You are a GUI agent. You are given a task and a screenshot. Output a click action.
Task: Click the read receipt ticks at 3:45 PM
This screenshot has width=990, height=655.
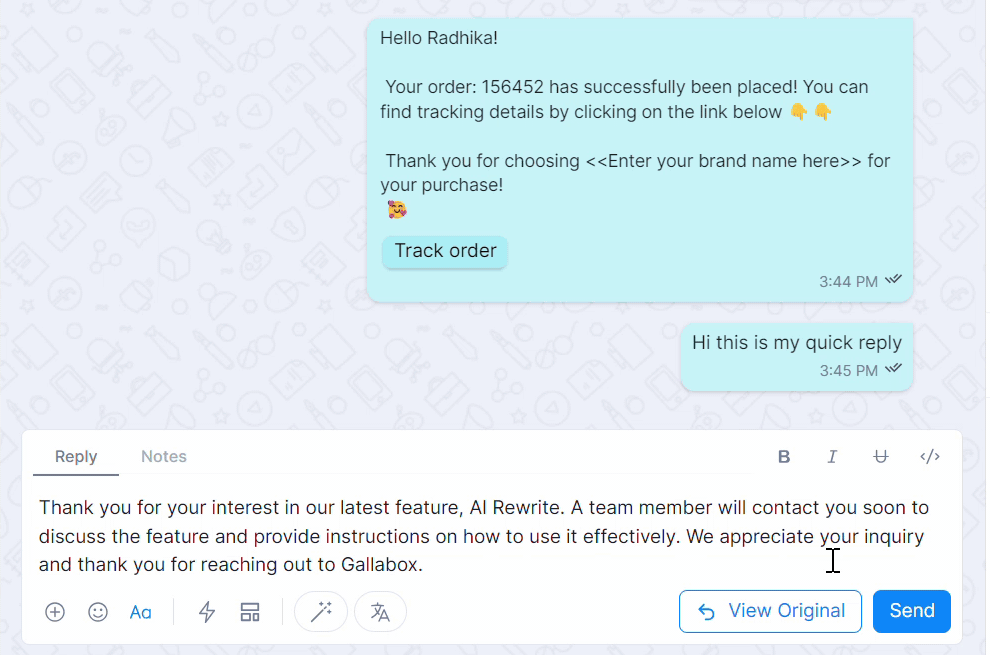893,370
